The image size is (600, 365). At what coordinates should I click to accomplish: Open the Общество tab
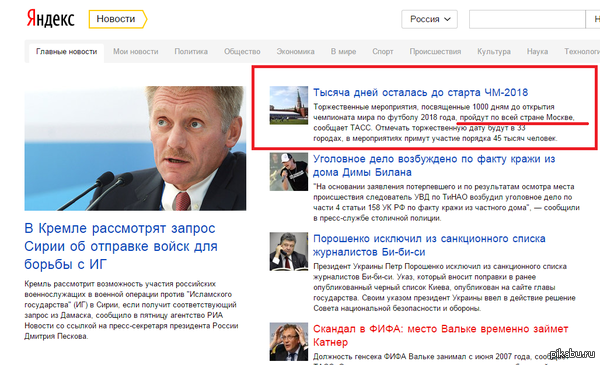pos(242,52)
